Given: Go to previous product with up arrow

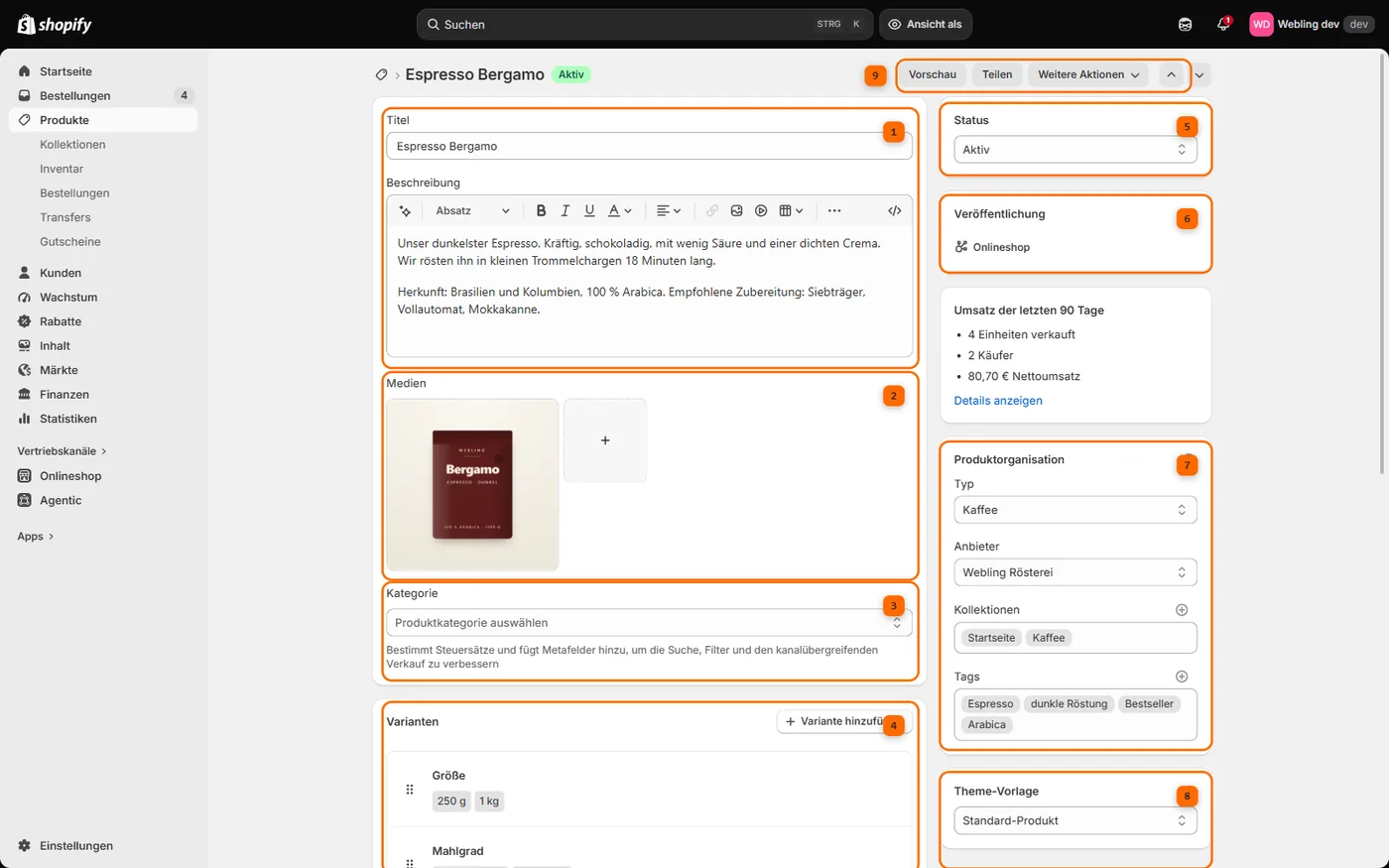Looking at the screenshot, I should (1171, 74).
